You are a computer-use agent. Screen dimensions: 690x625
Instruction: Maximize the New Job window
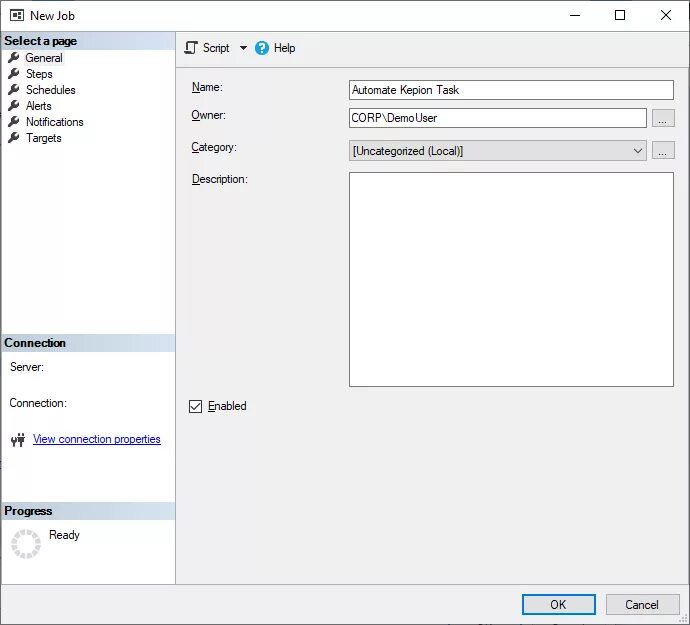(x=620, y=15)
